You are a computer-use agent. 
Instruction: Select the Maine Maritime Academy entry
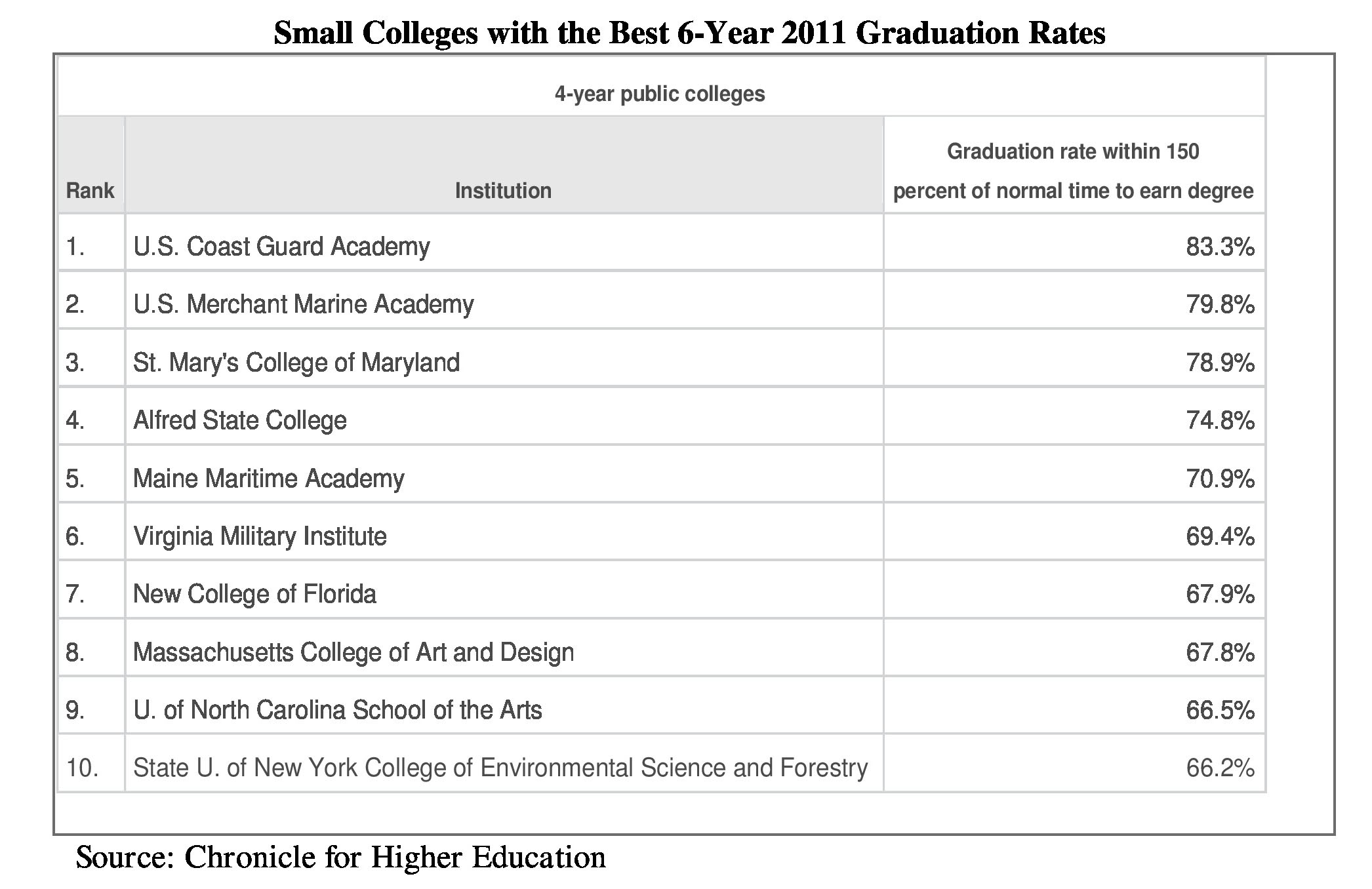pyautogui.click(x=268, y=479)
